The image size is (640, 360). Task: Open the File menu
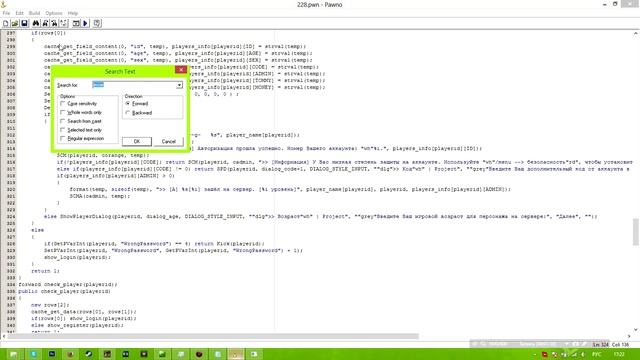(x=6, y=13)
